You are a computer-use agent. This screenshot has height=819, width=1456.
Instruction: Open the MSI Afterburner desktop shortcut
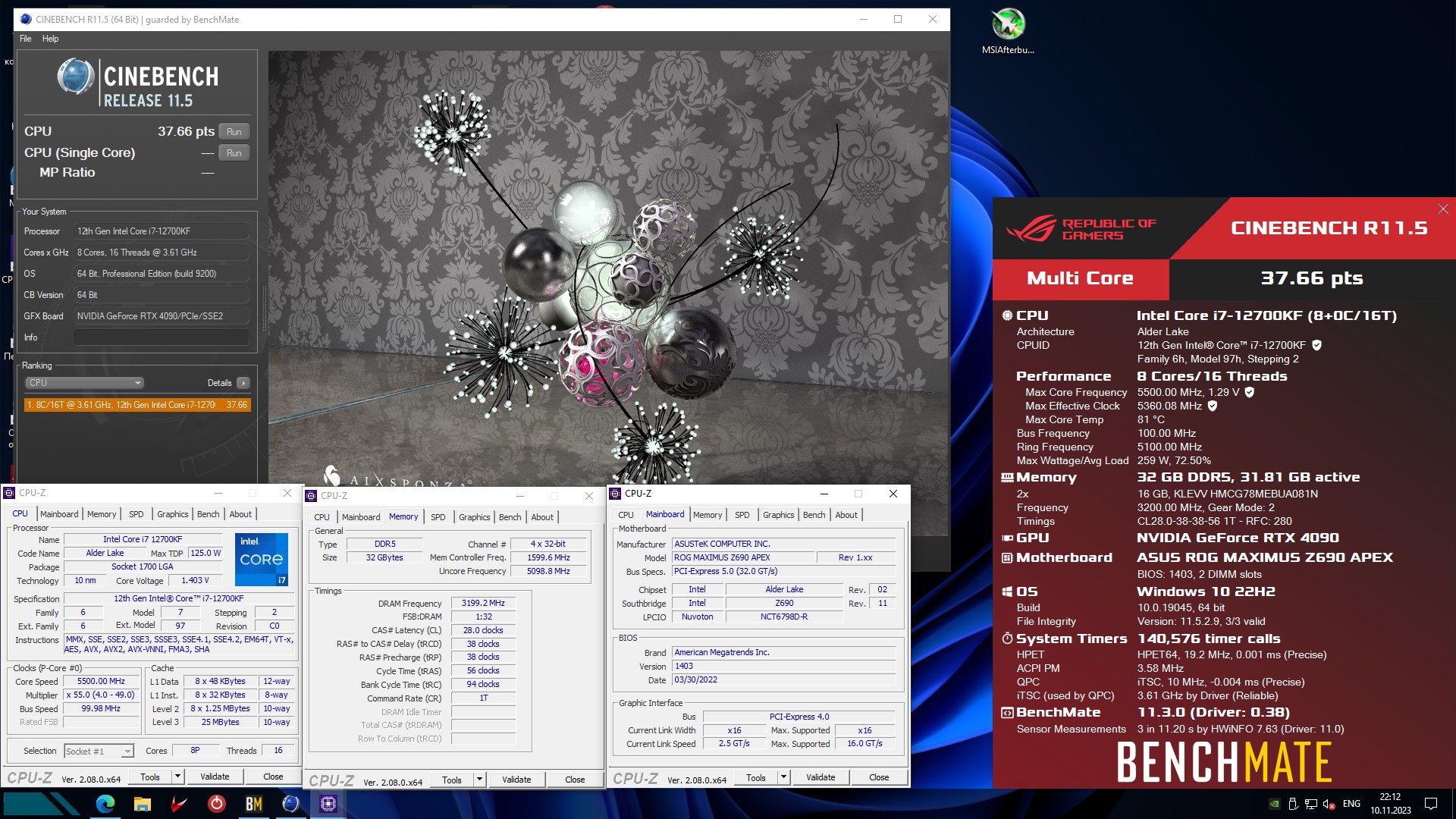click(1008, 32)
